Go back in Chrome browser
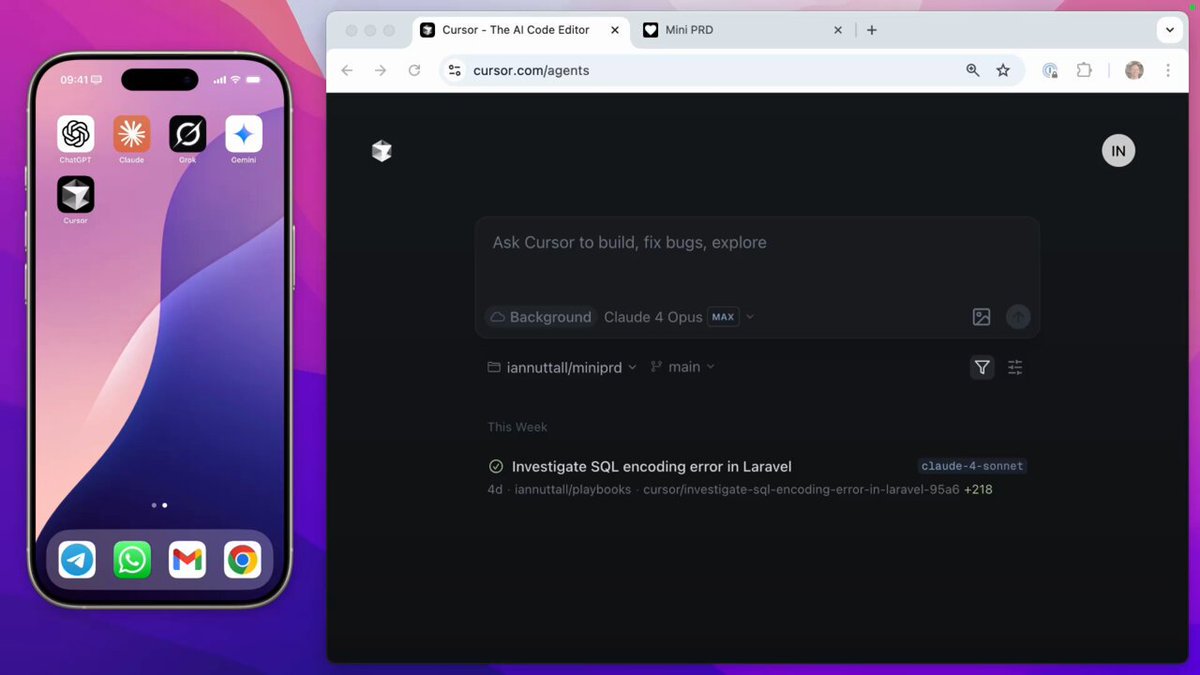The height and width of the screenshot is (675, 1200). [347, 70]
